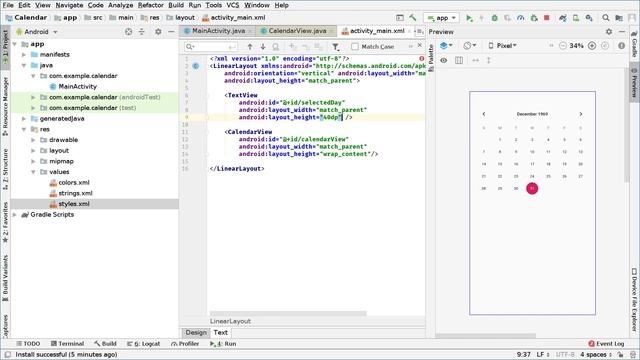This screenshot has height=360, width=640.
Task: Select strings.xml in project tree
Action: click(75, 193)
